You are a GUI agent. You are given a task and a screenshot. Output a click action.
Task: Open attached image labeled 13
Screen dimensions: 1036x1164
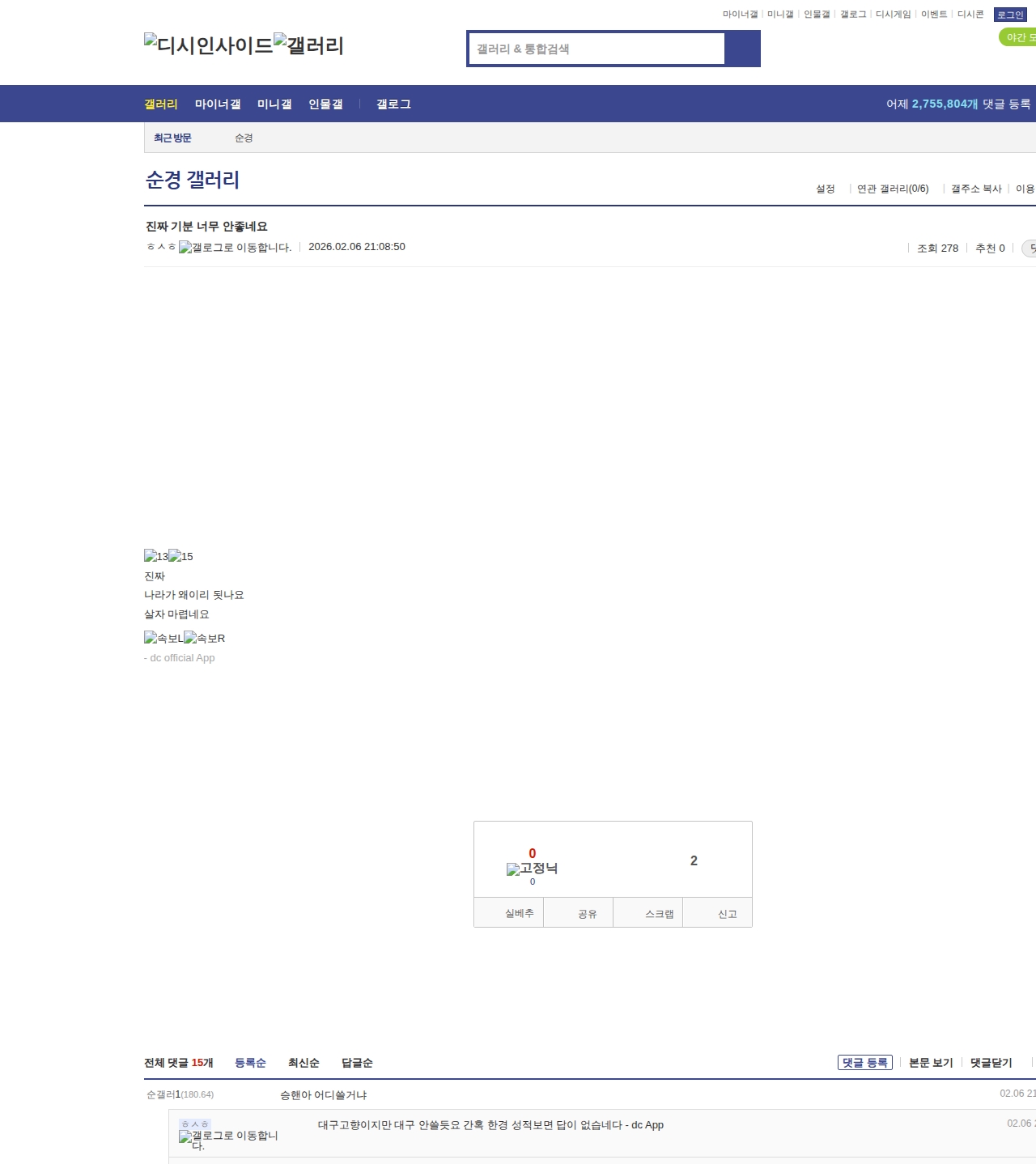pos(155,556)
